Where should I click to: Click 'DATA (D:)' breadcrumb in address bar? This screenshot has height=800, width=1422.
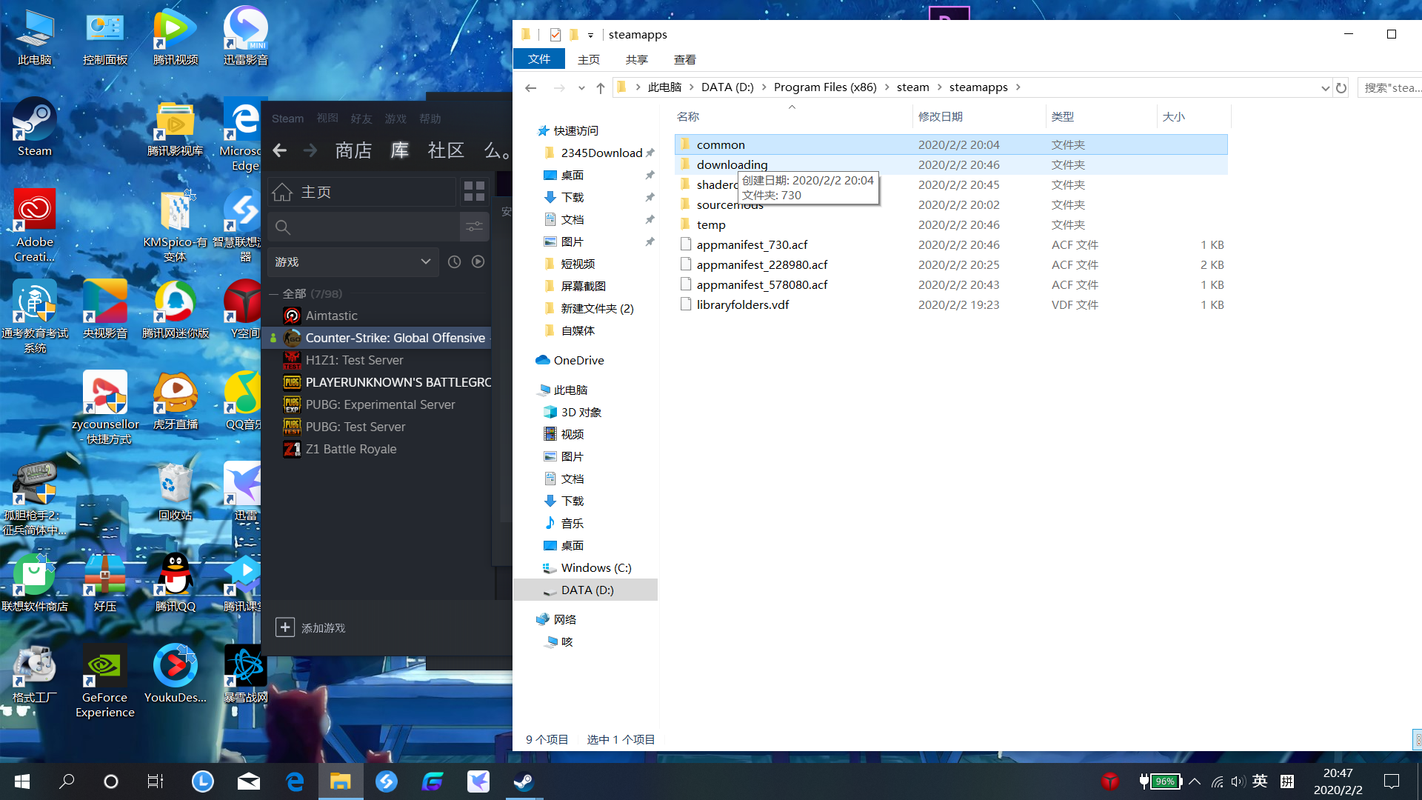click(727, 88)
